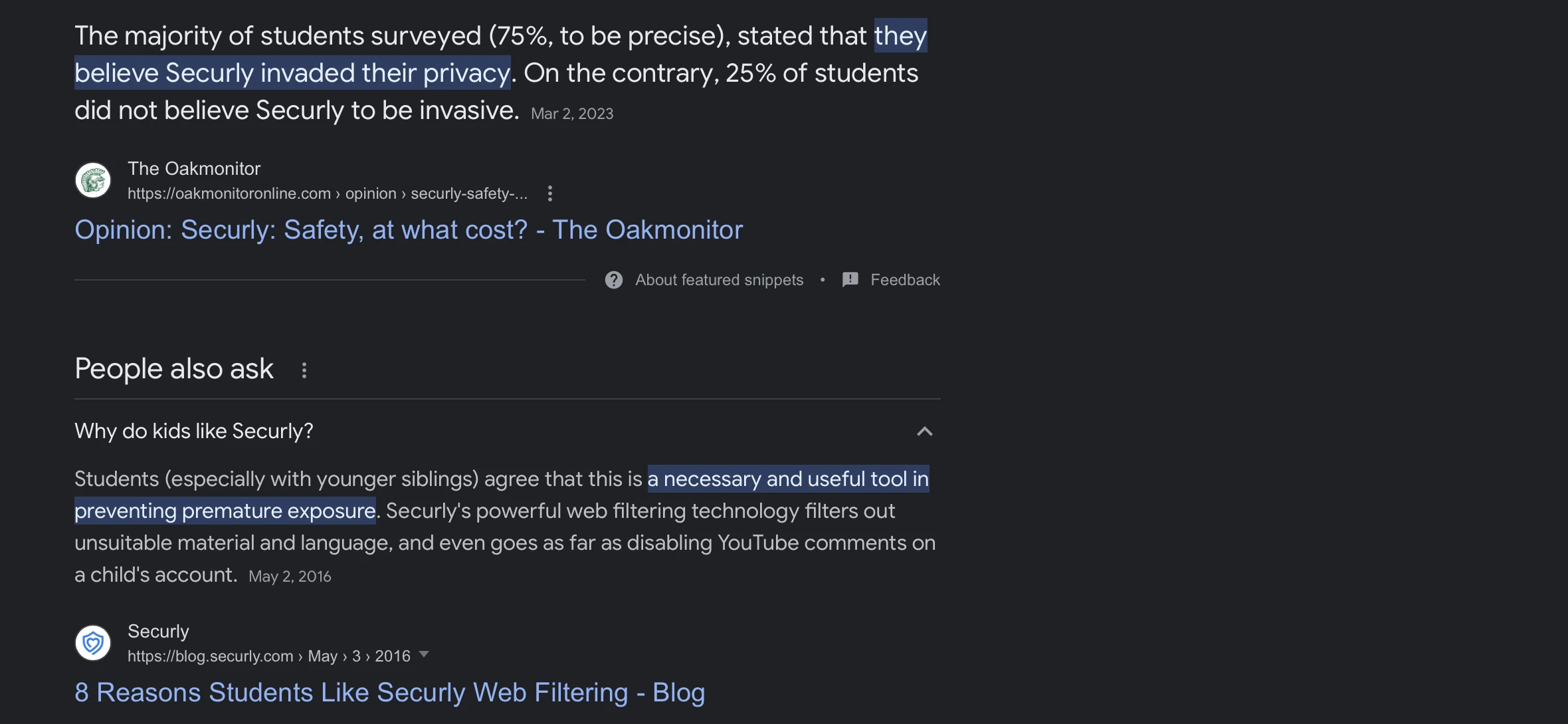Collapse the "Why do kids like Securly?" question

(194, 431)
